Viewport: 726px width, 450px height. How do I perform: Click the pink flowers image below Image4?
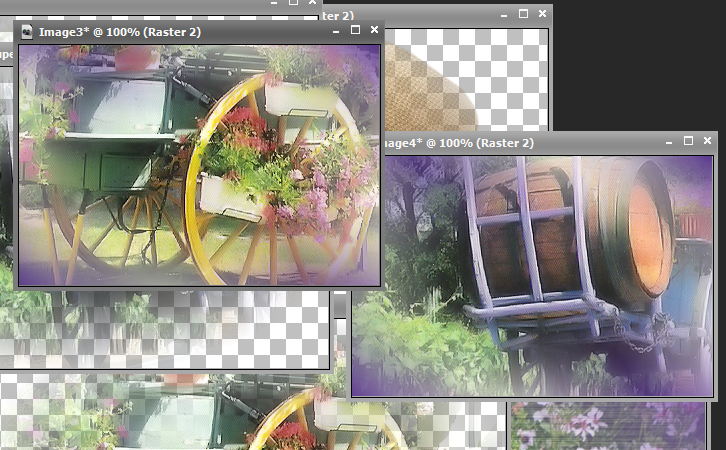pos(608,426)
